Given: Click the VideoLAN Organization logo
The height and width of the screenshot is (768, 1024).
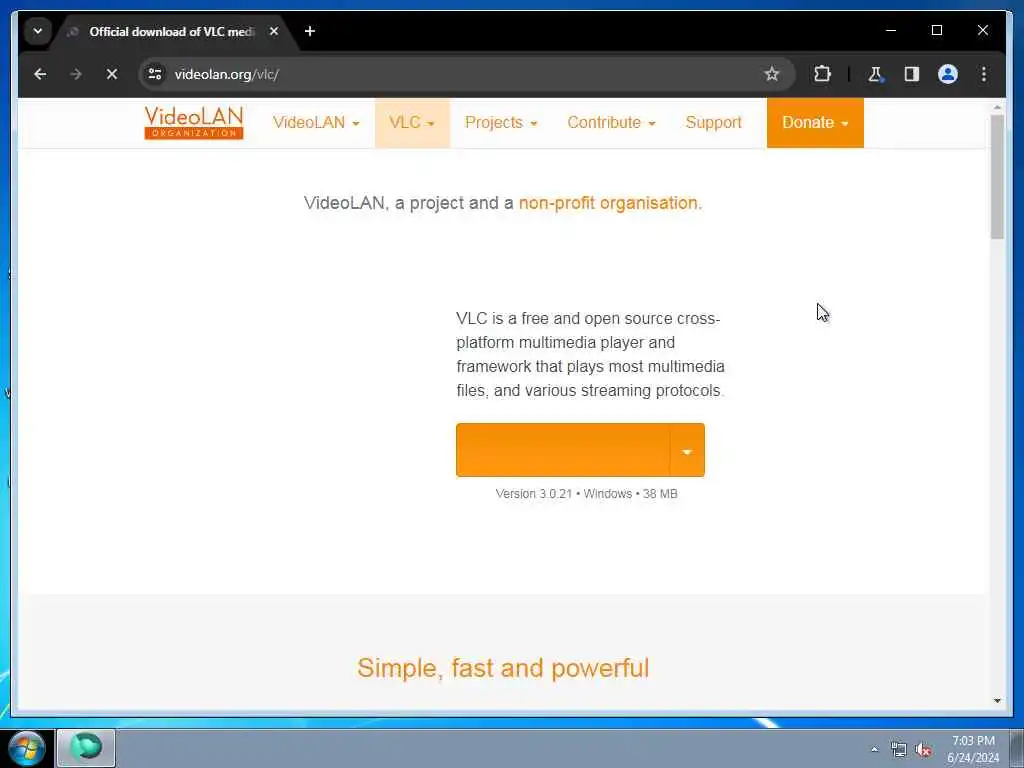Looking at the screenshot, I should point(194,122).
